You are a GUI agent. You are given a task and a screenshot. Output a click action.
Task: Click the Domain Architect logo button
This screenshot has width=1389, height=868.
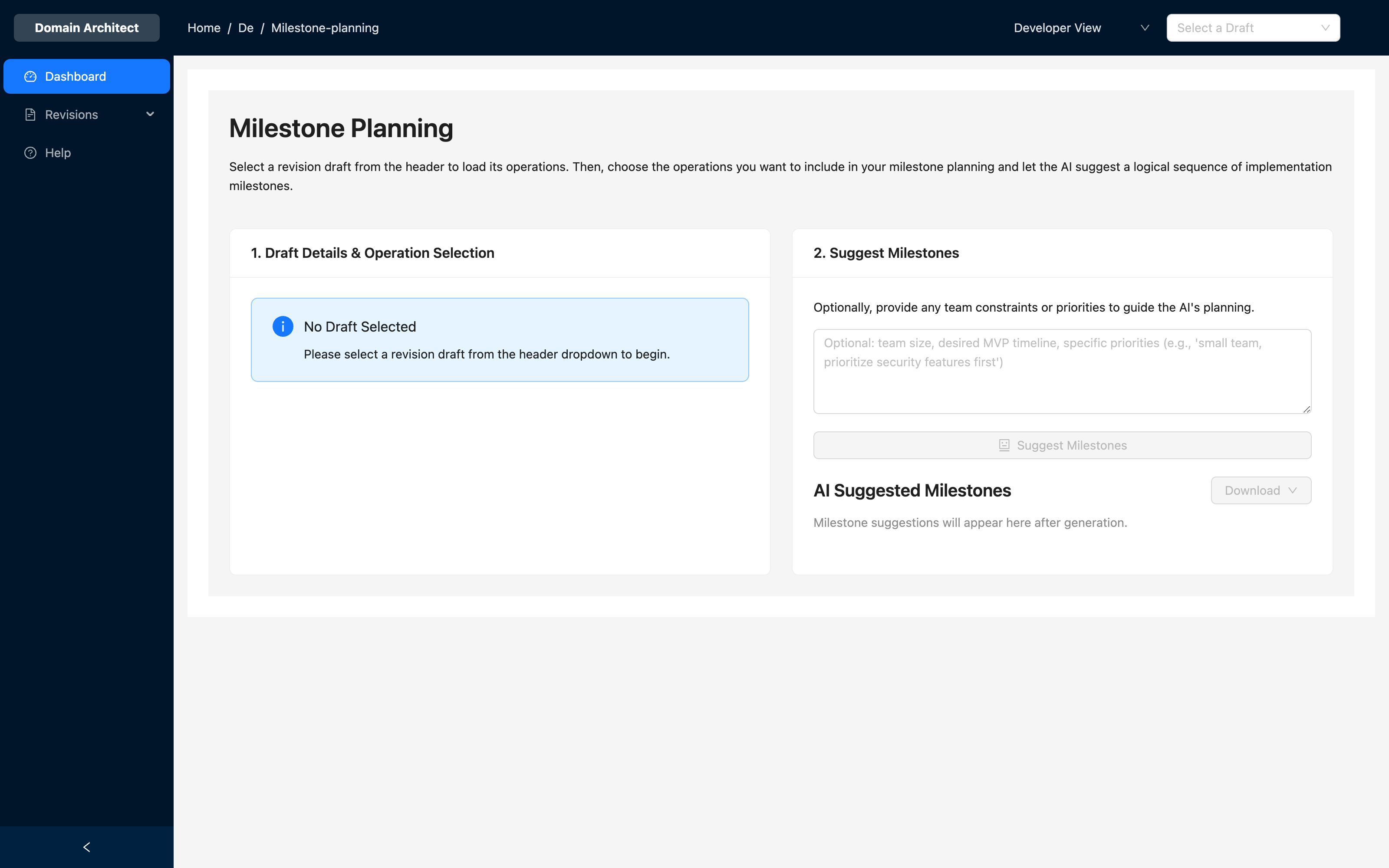(87, 27)
